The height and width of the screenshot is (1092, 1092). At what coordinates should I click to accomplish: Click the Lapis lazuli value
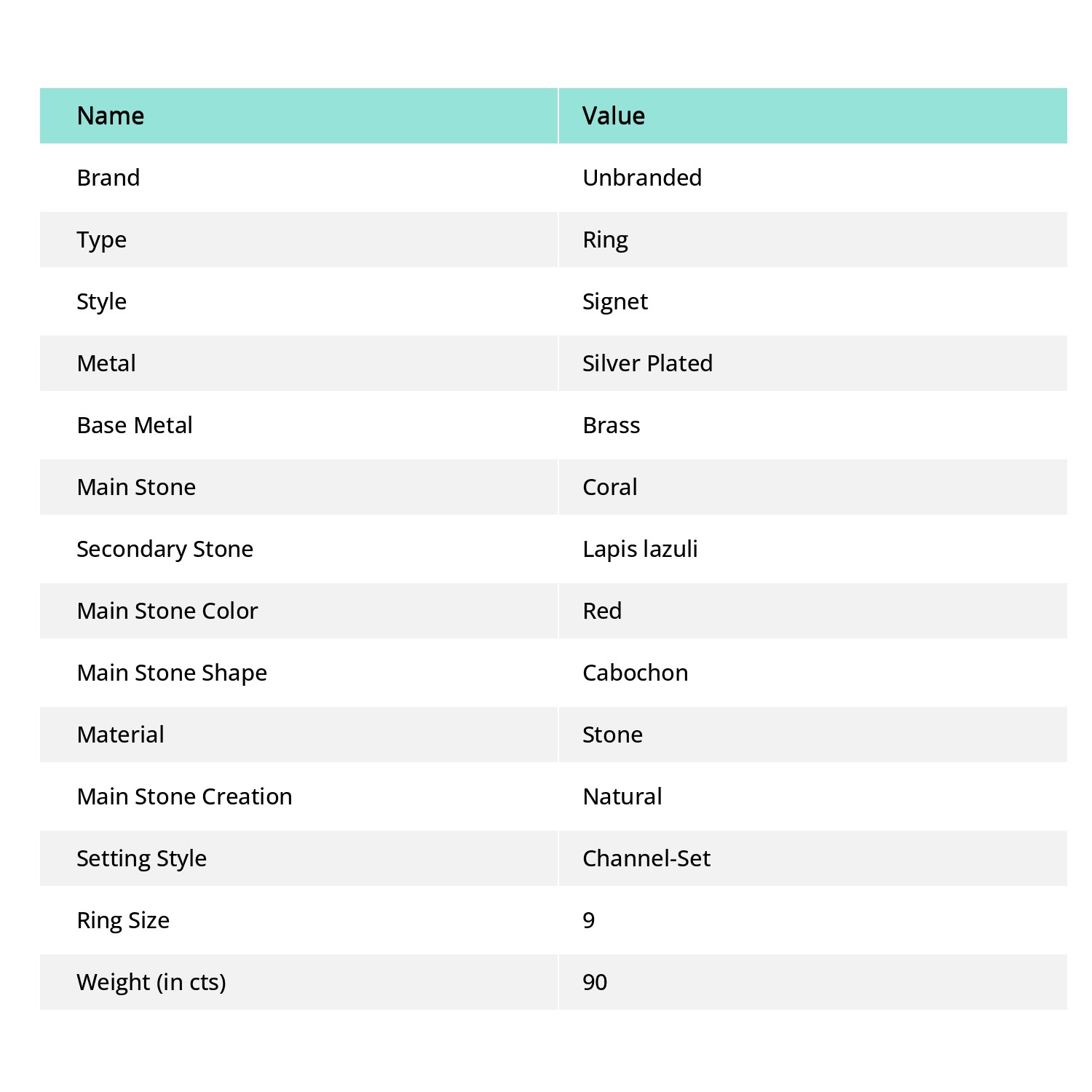(x=640, y=549)
